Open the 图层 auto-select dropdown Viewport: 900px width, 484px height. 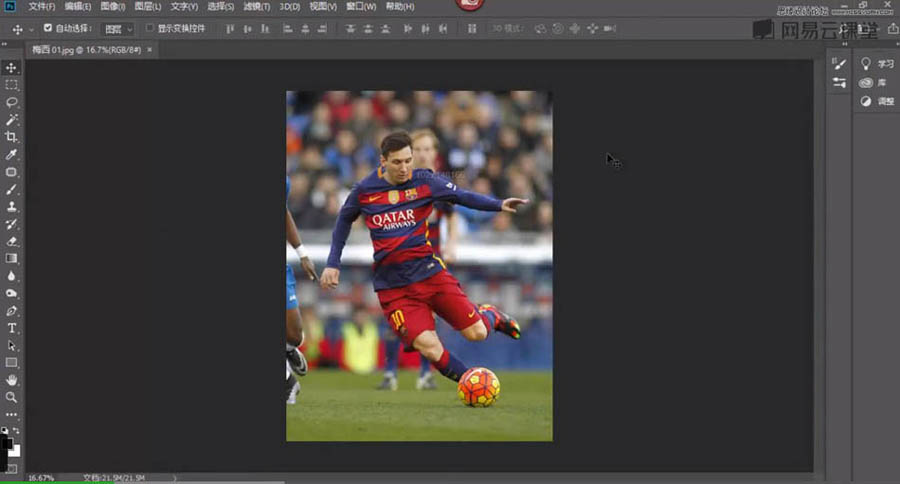[118, 29]
